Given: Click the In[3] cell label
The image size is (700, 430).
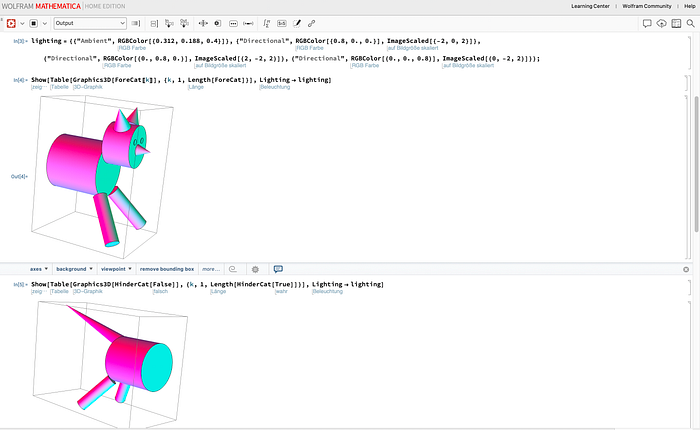Looking at the screenshot, I should coord(20,41).
